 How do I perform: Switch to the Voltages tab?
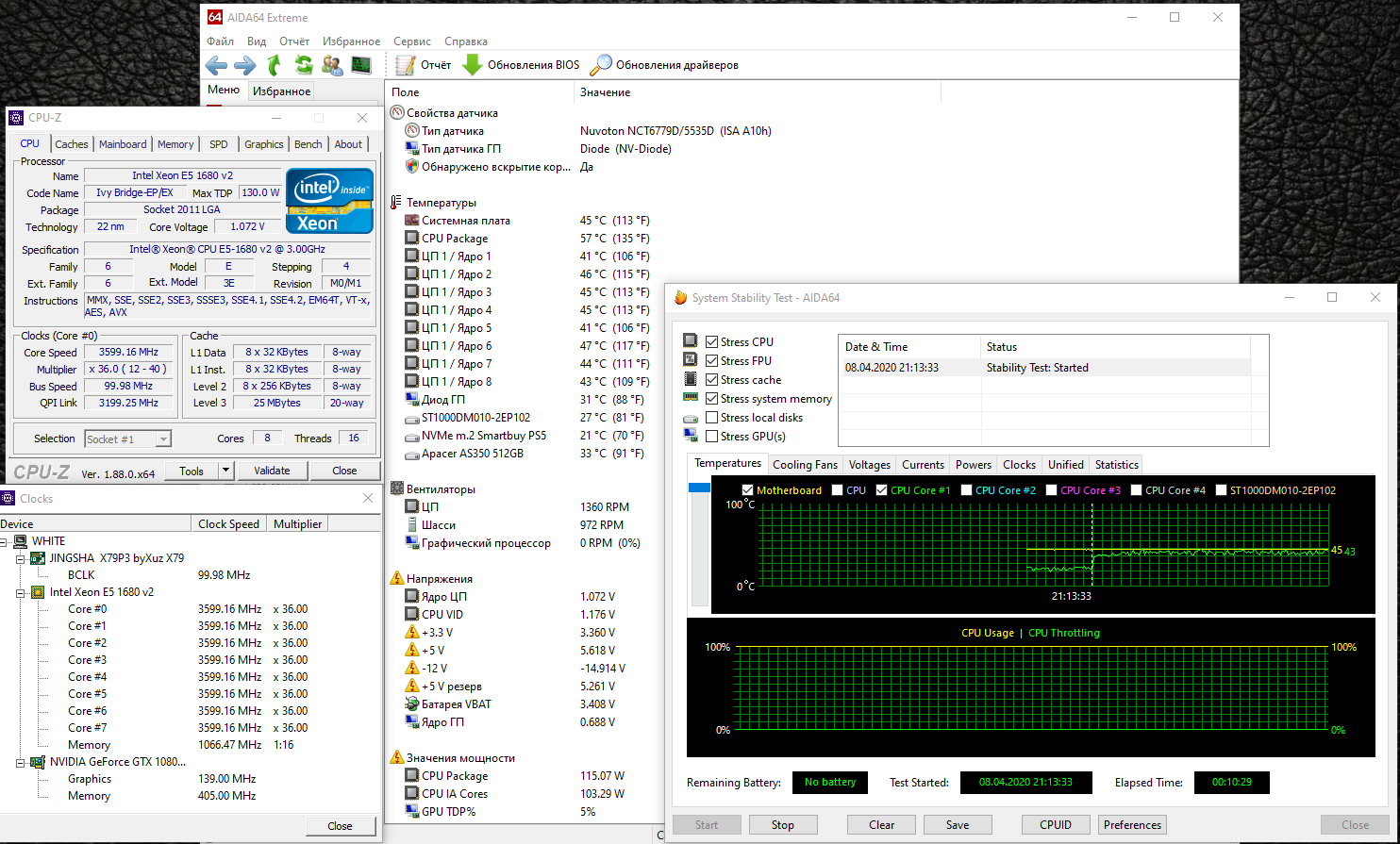pyautogui.click(x=869, y=465)
